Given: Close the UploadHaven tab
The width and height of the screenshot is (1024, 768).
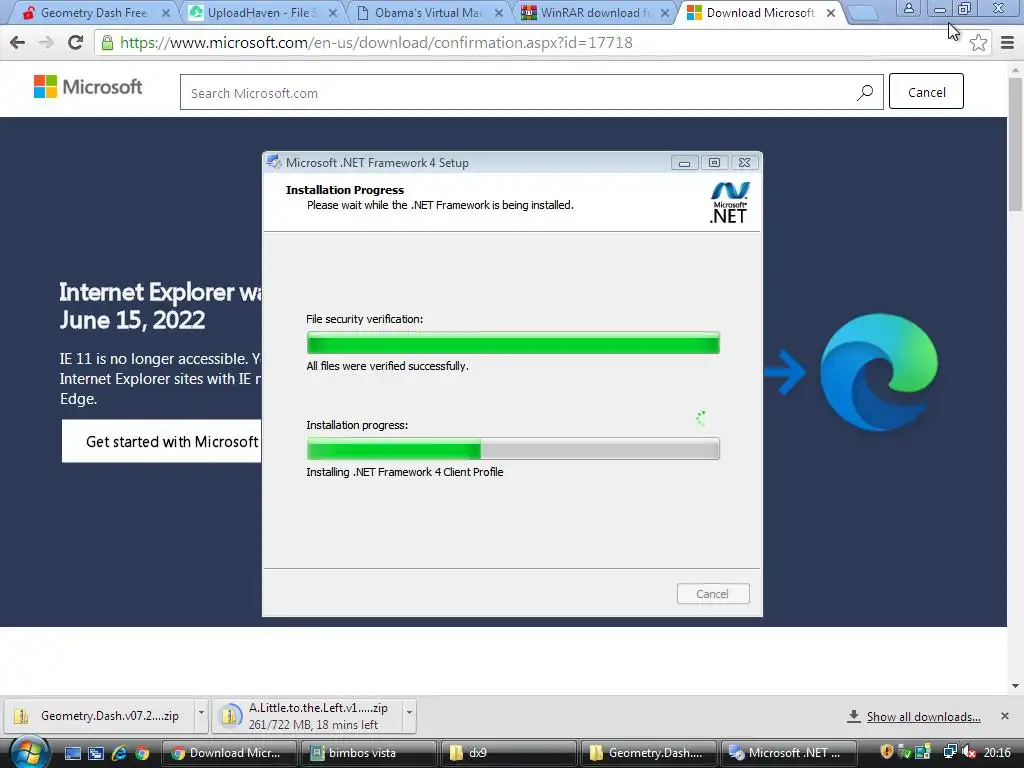Looking at the screenshot, I should click(x=333, y=13).
